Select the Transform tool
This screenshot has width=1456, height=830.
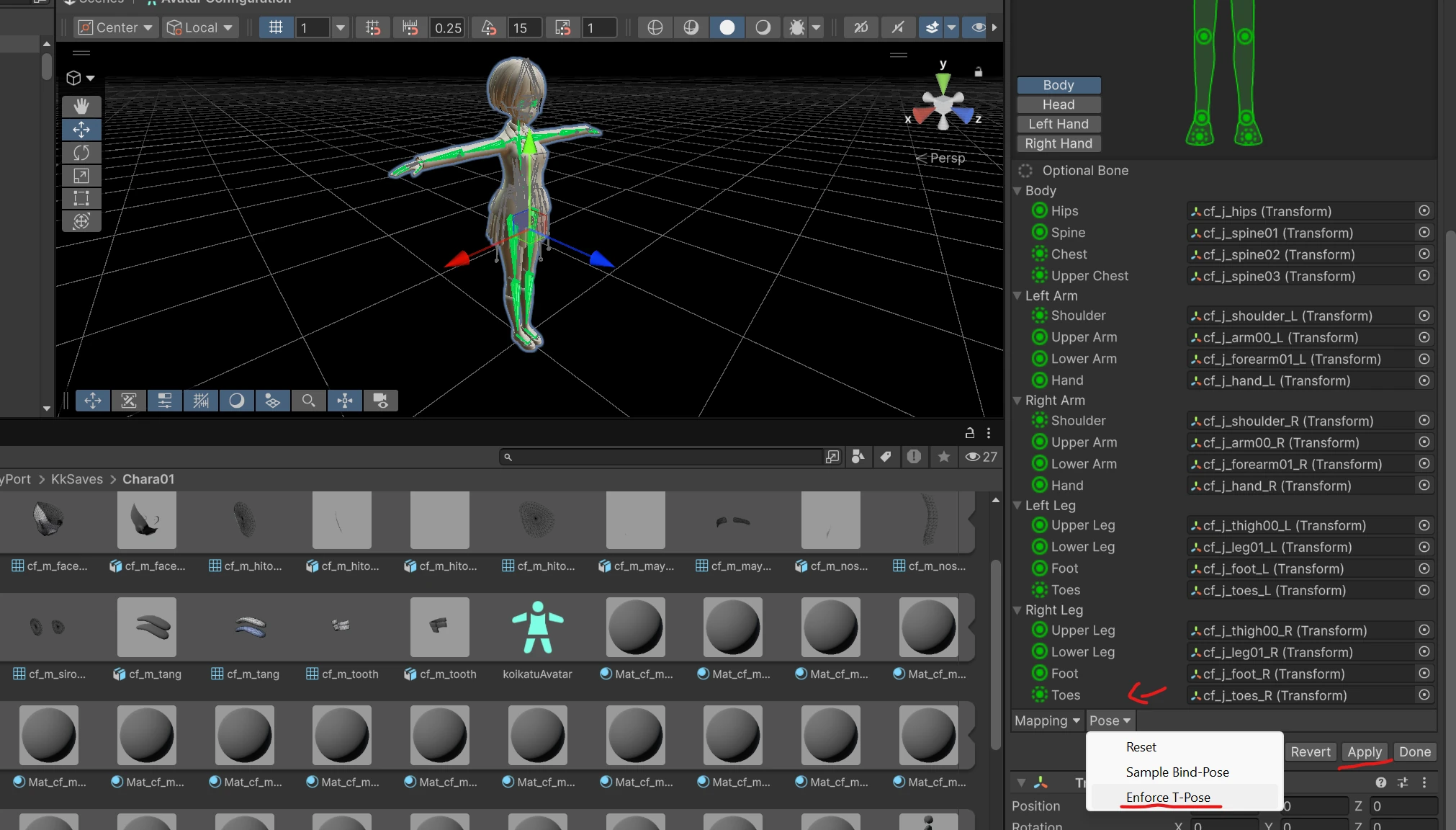(x=81, y=221)
